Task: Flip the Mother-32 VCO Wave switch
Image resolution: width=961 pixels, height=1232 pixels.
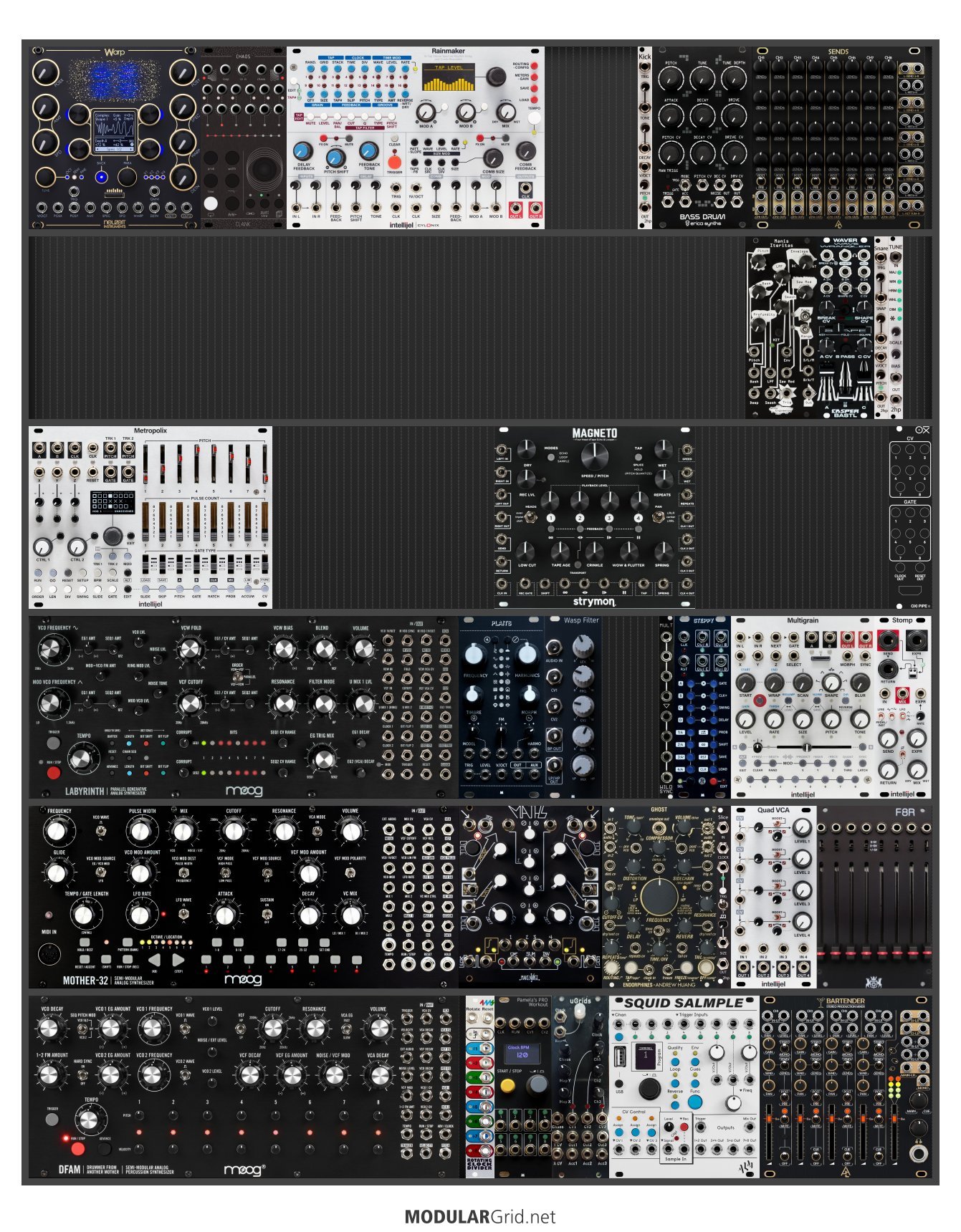Action: click(101, 831)
